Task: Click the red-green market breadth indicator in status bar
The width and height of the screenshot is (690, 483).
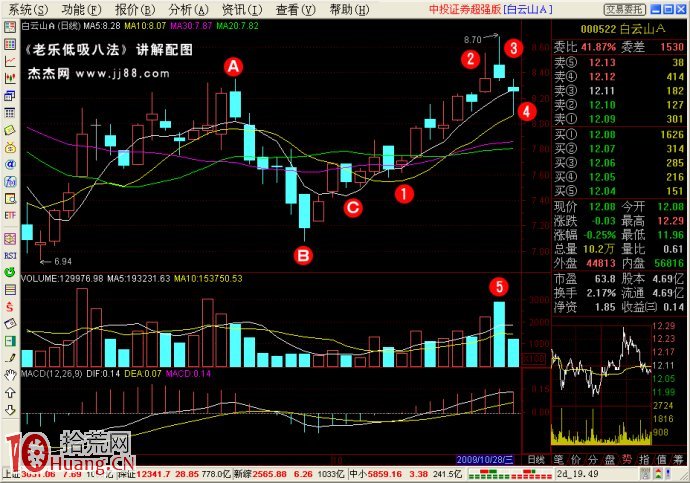Action: (x=508, y=474)
